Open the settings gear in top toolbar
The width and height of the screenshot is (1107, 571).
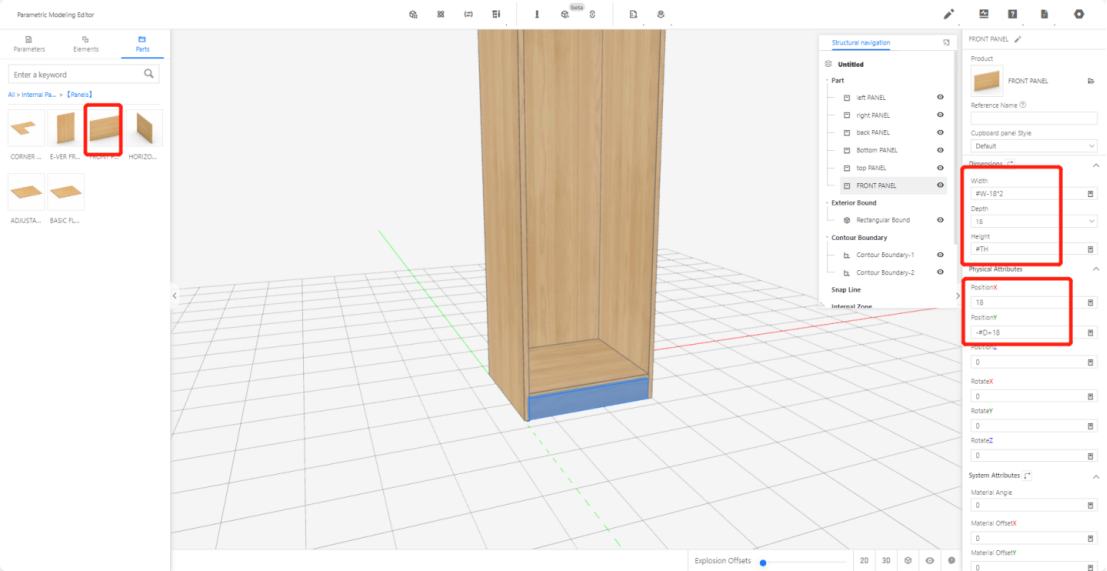pos(1079,14)
